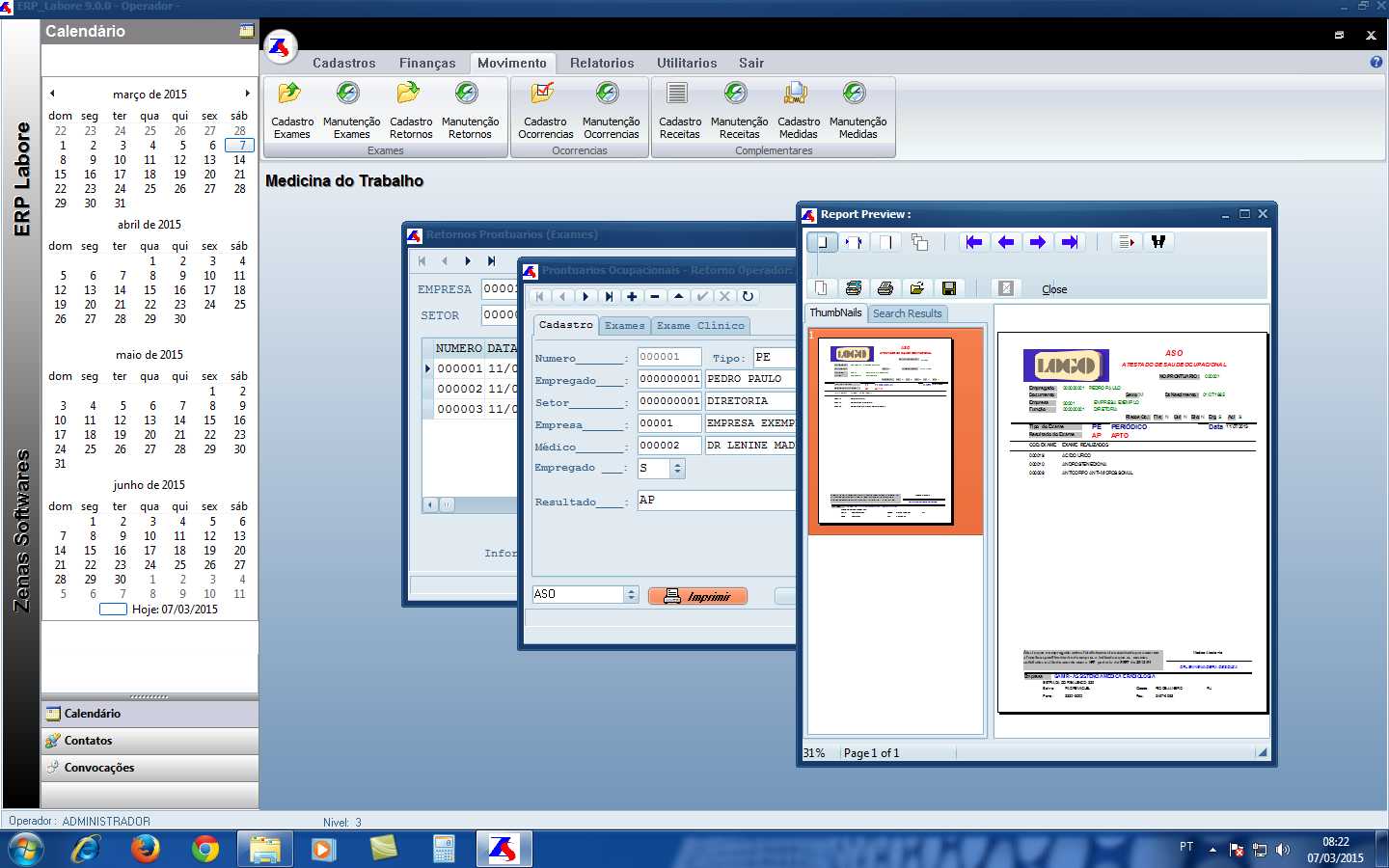Click Close in Report Preview toolbar
The width and height of the screenshot is (1389, 868).
[x=1054, y=289]
